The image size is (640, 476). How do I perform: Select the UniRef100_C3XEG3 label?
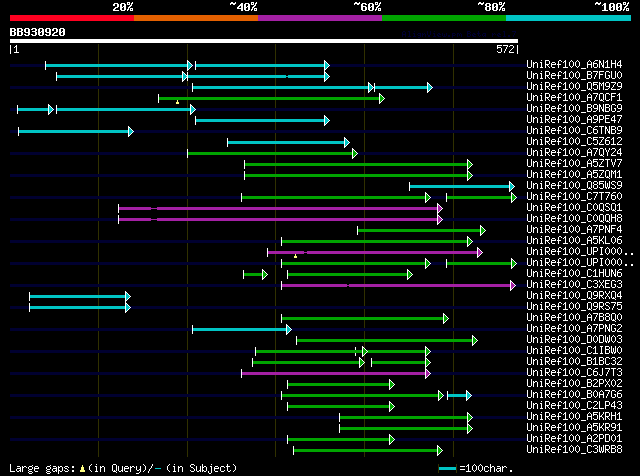click(574, 285)
